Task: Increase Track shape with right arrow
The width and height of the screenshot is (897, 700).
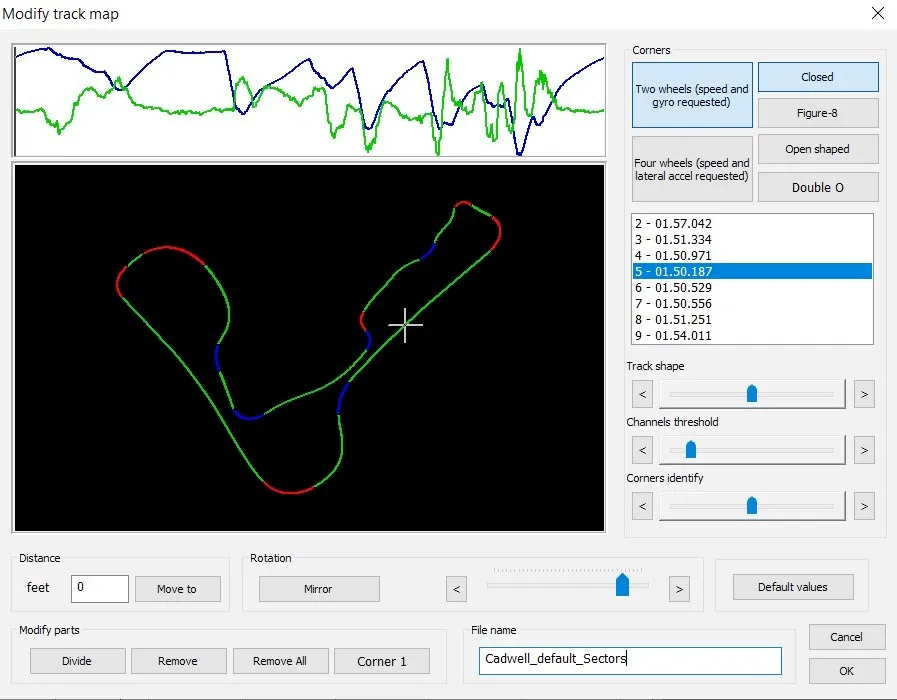Action: [864, 394]
